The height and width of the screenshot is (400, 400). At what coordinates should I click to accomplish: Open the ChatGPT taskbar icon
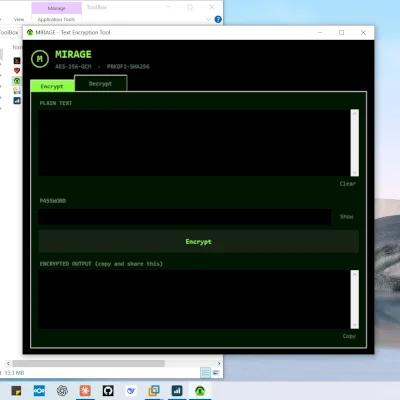coord(62,390)
